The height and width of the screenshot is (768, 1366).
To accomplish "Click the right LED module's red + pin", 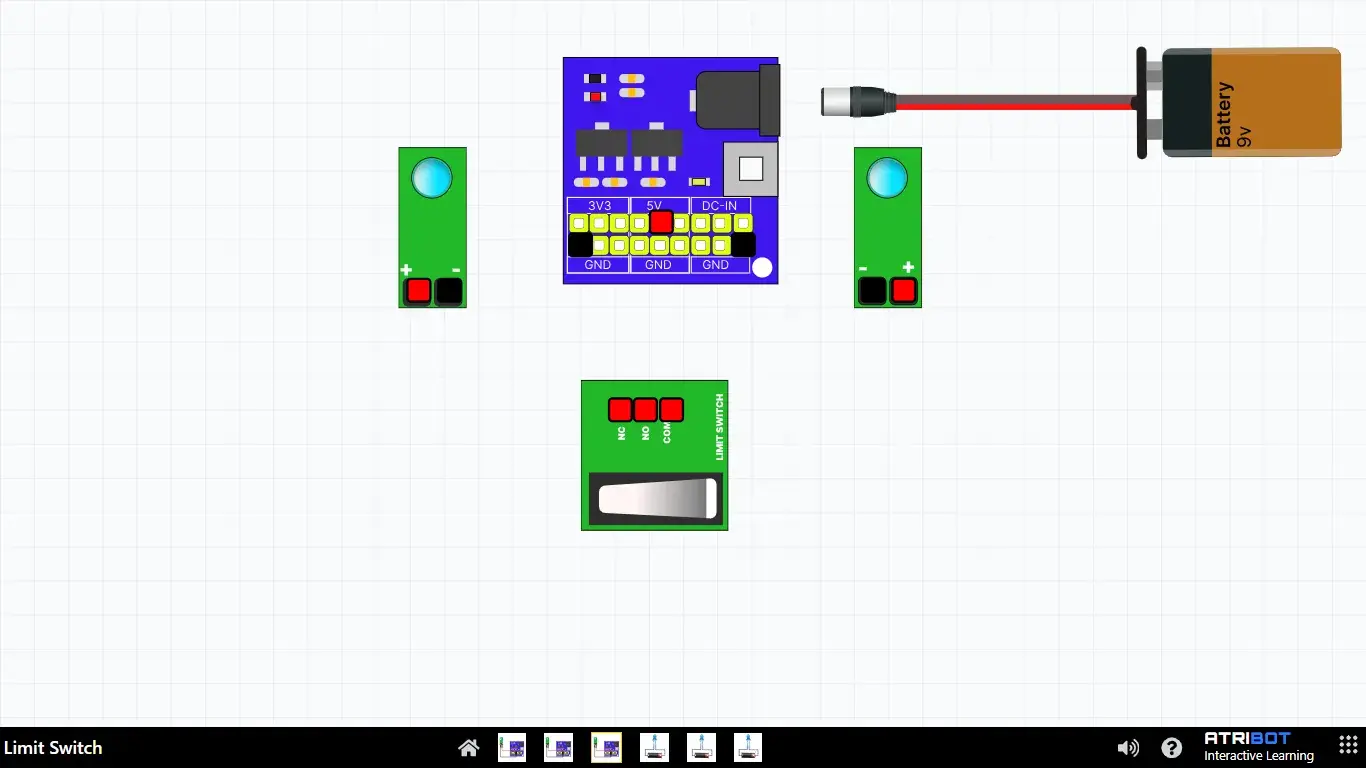I will (904, 291).
